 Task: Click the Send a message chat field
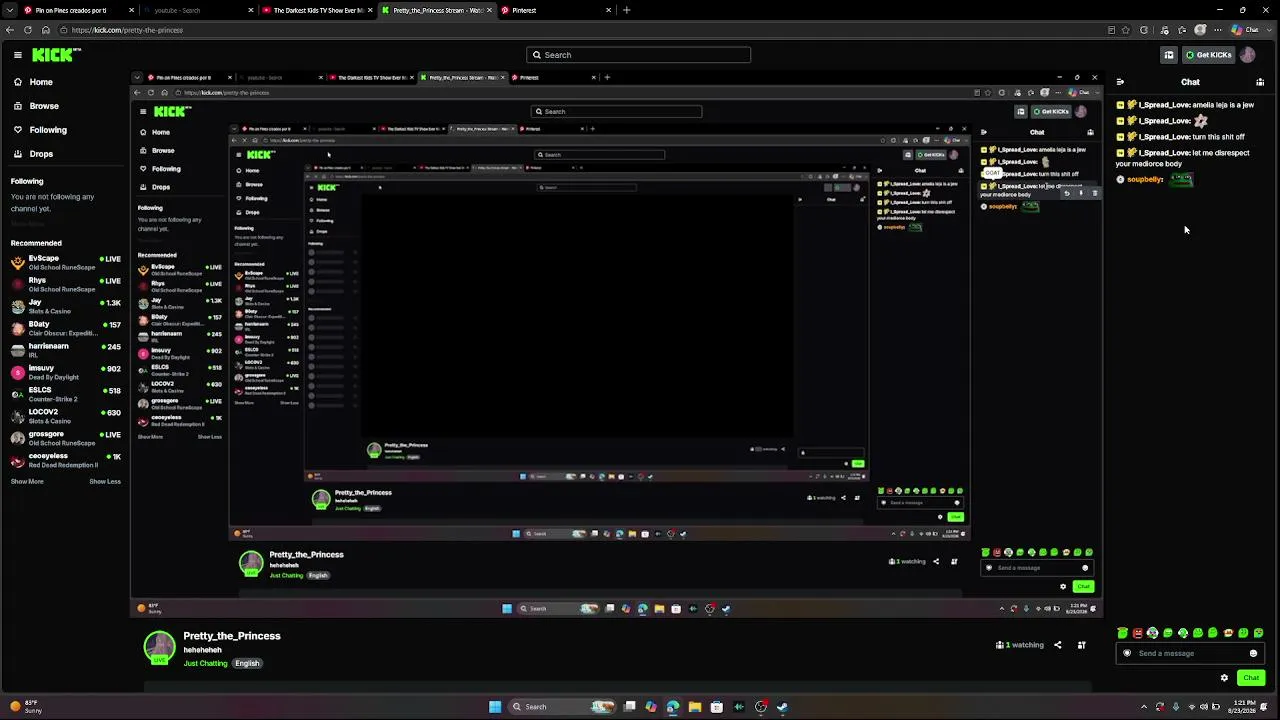[x=1190, y=653]
